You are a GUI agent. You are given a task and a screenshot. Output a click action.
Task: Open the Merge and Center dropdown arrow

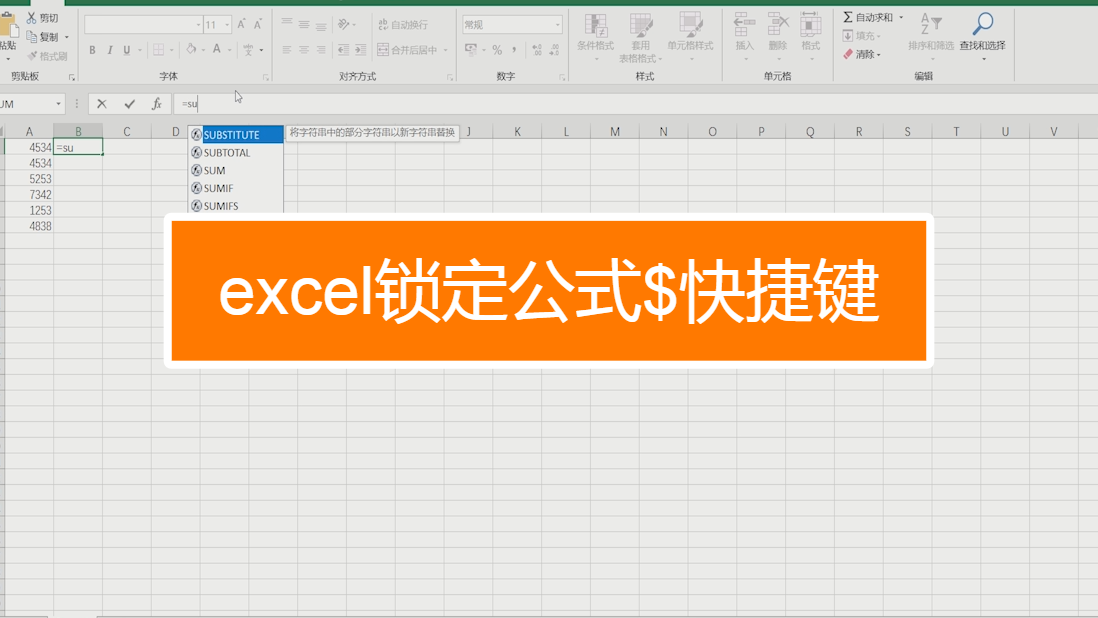445,50
